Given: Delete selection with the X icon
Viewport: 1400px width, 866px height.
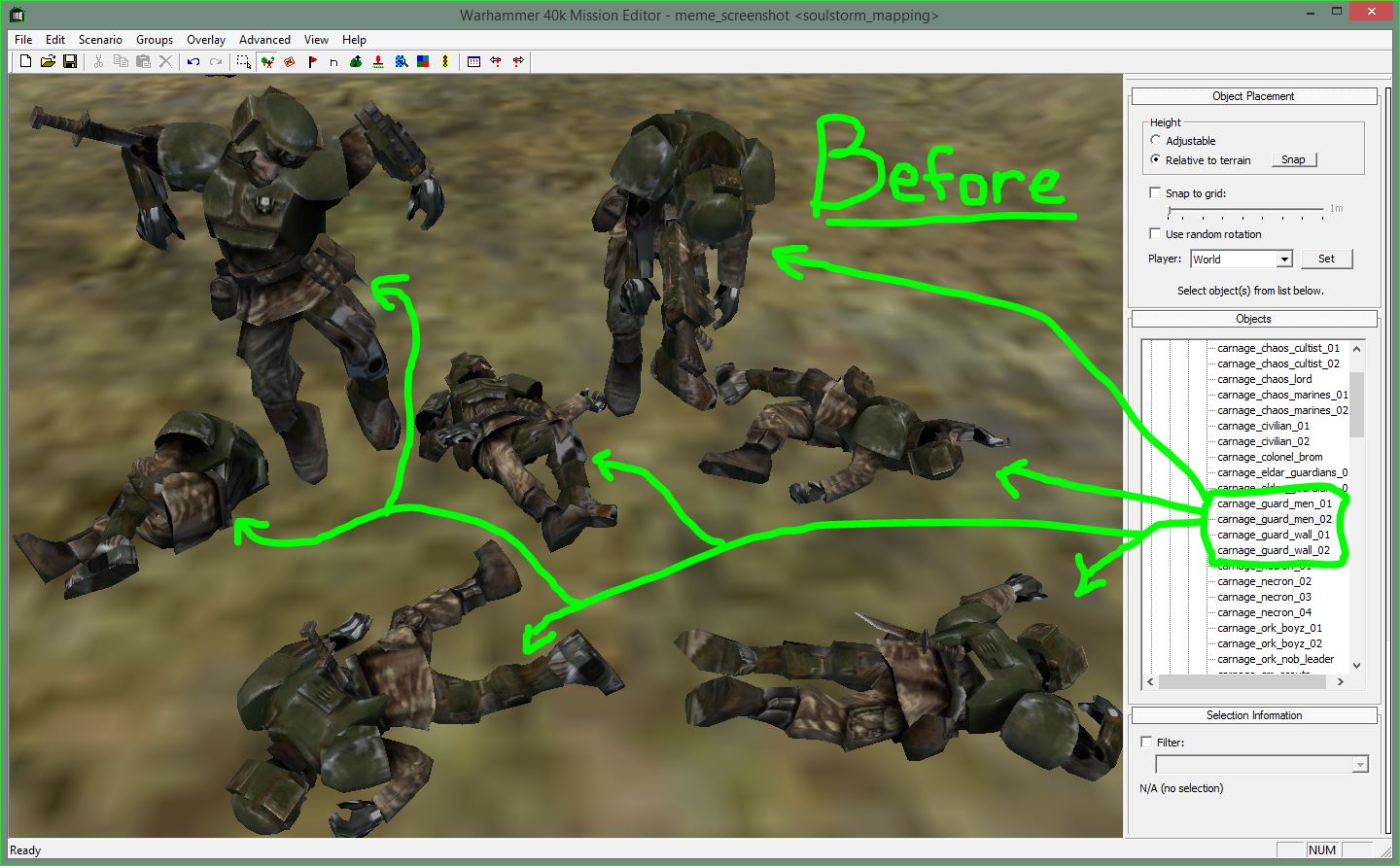Looking at the screenshot, I should point(165,61).
